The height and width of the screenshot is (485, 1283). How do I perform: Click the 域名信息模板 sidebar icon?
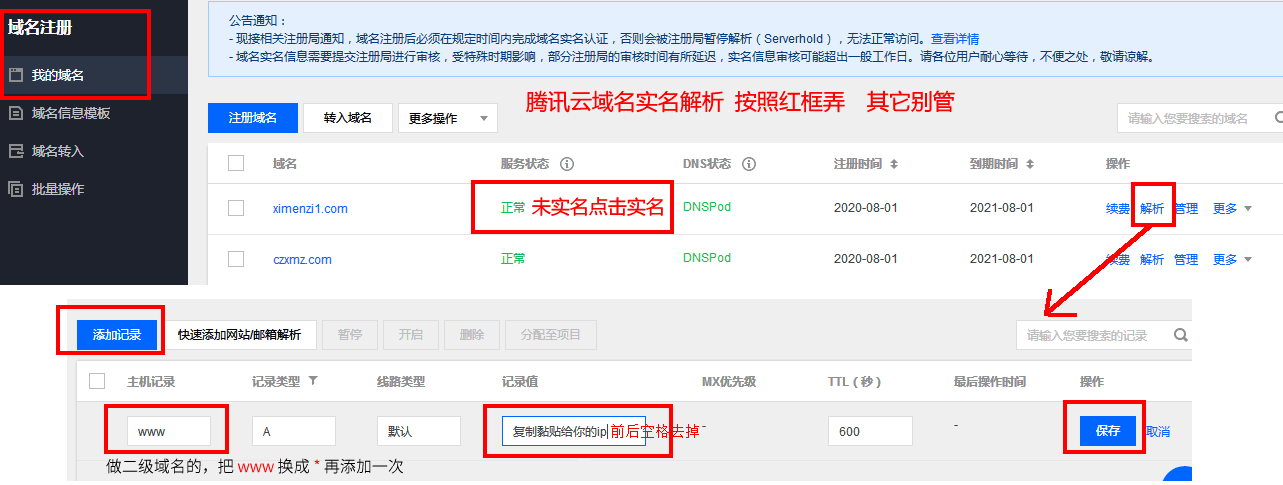15,113
